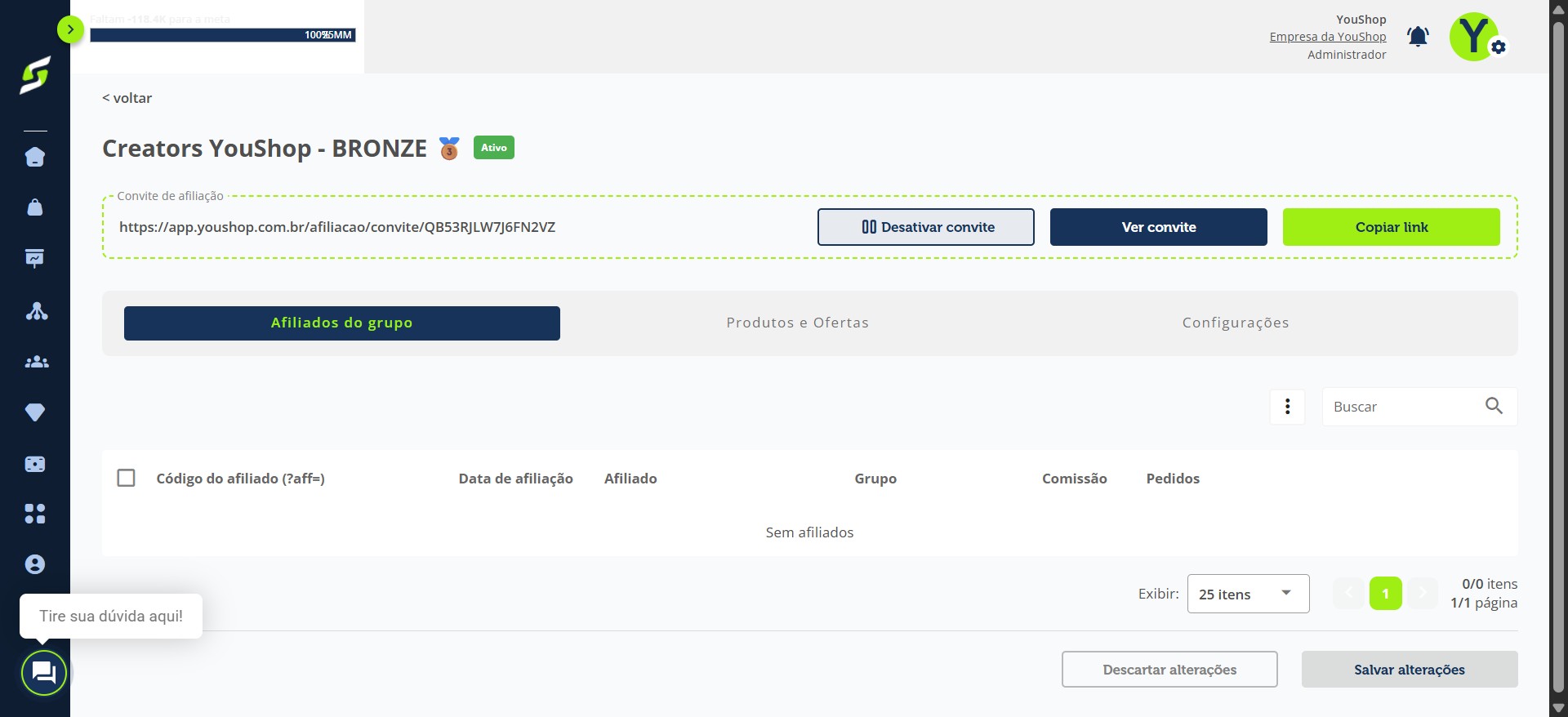Screen dimensions: 1568x717
Task: Switch to the Configurações tab
Action: [x=1236, y=323]
